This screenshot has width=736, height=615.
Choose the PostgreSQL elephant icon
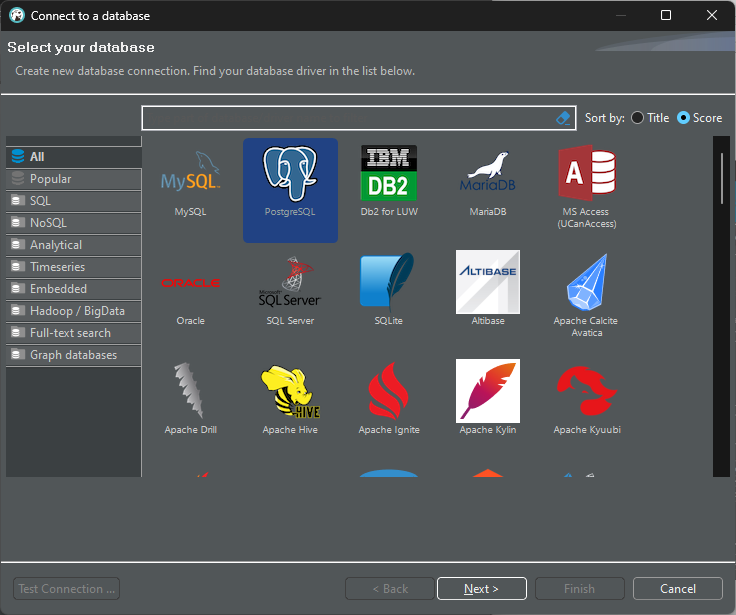(x=290, y=173)
